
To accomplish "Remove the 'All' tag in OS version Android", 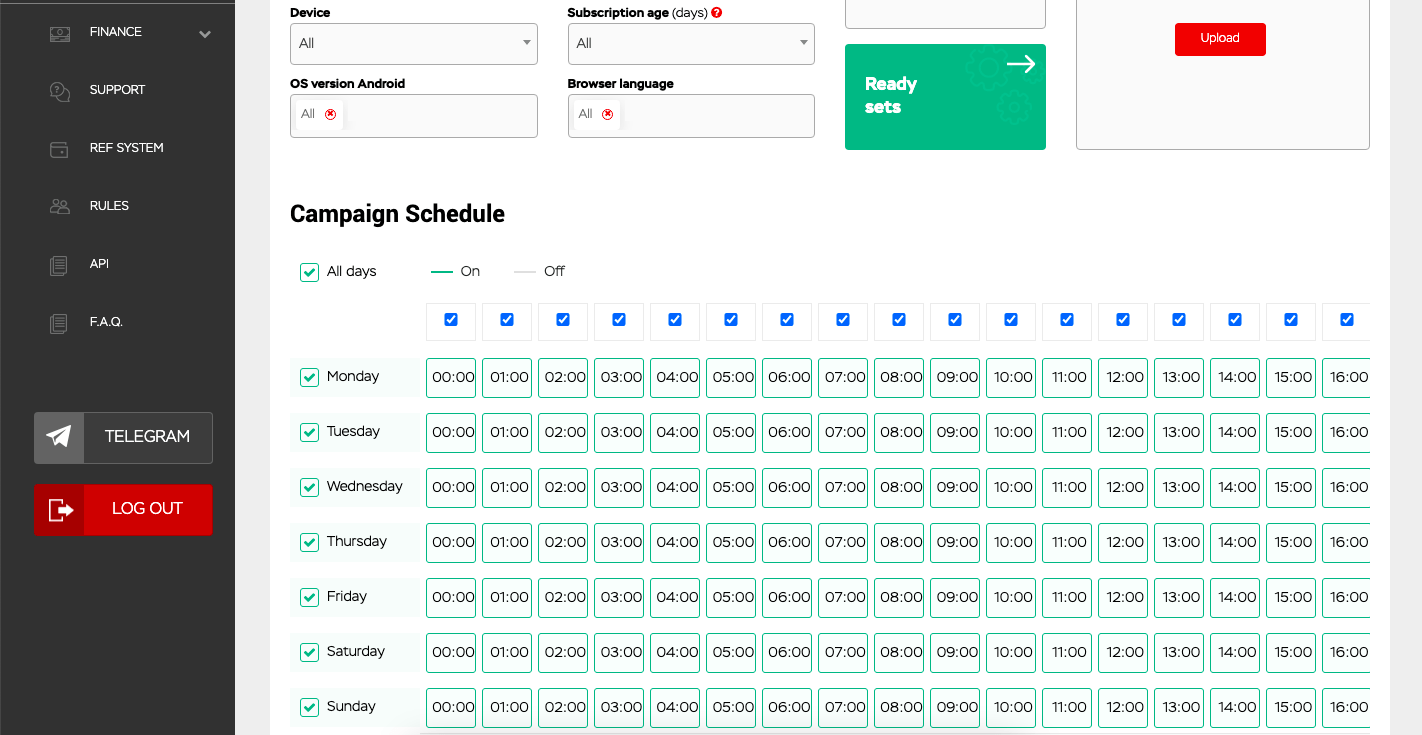I will tap(331, 115).
